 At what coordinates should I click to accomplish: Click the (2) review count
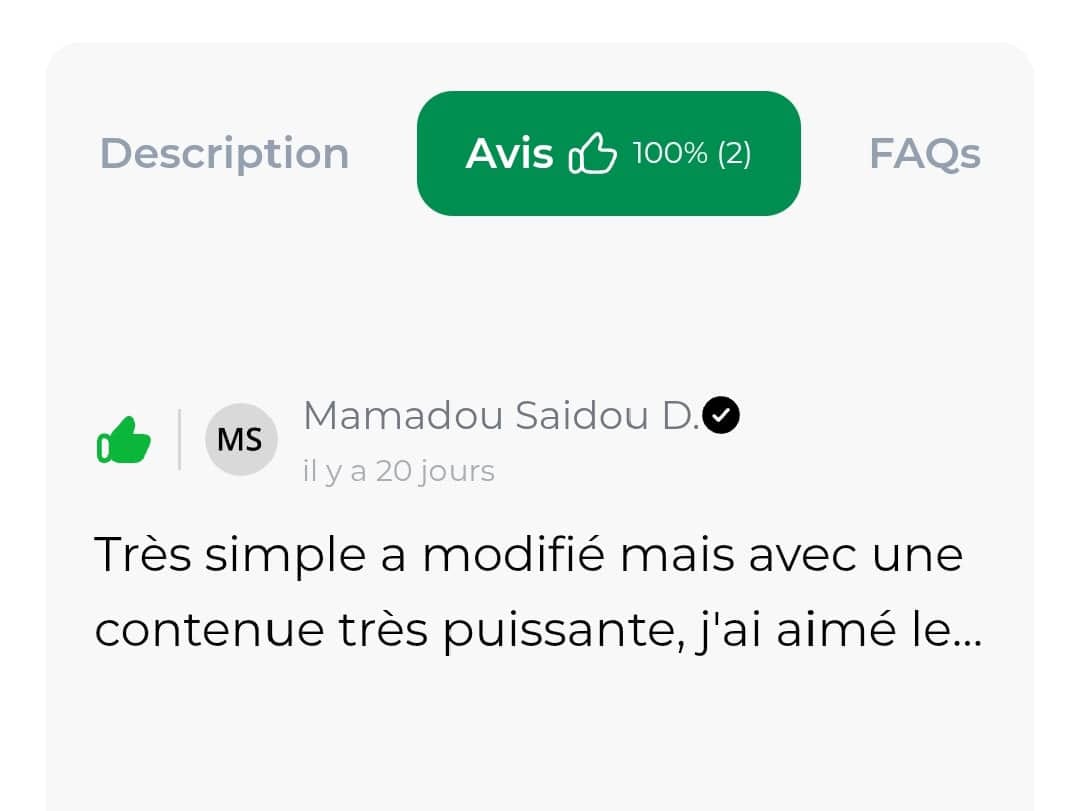(734, 154)
